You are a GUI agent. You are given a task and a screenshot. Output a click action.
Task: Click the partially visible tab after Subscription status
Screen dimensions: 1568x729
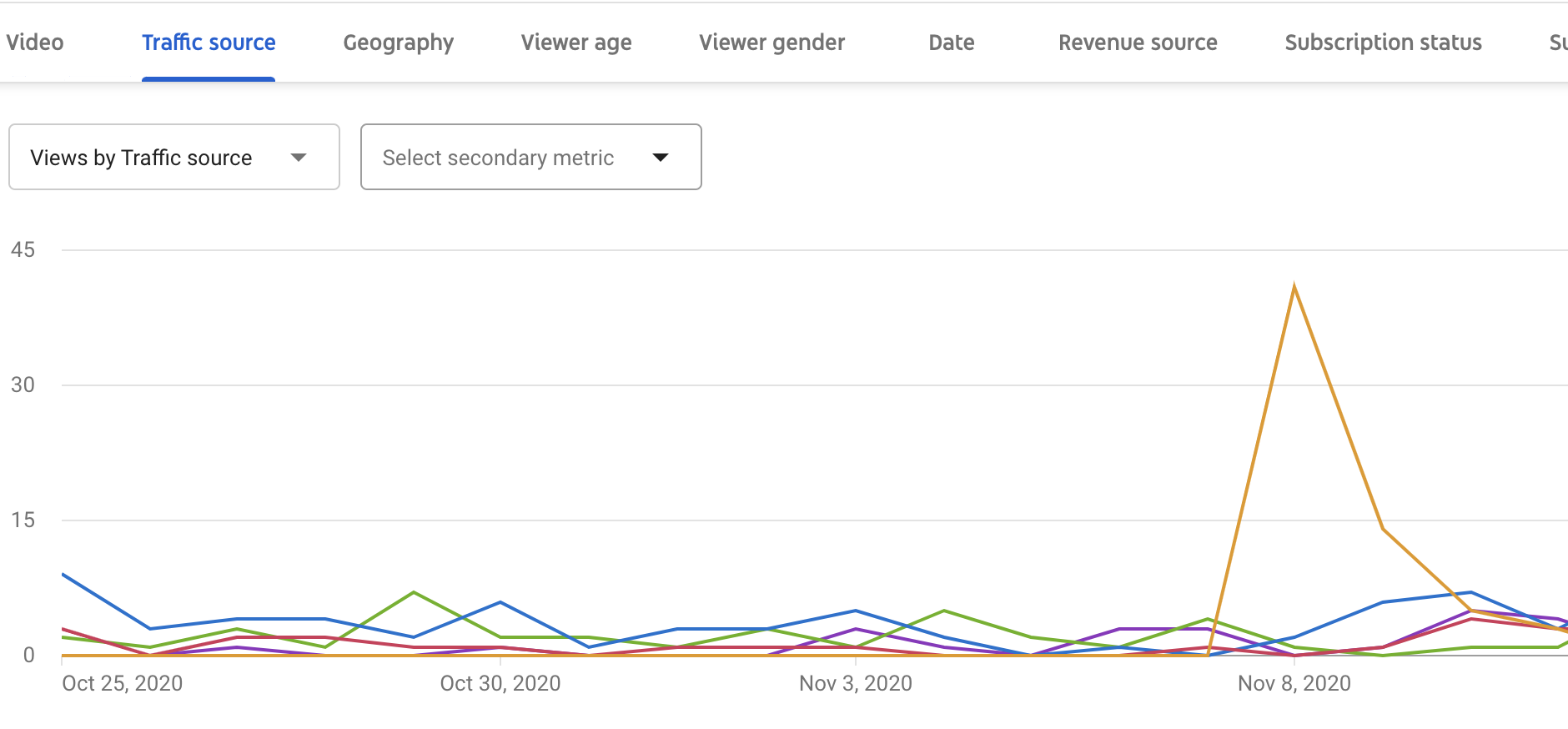[1557, 43]
